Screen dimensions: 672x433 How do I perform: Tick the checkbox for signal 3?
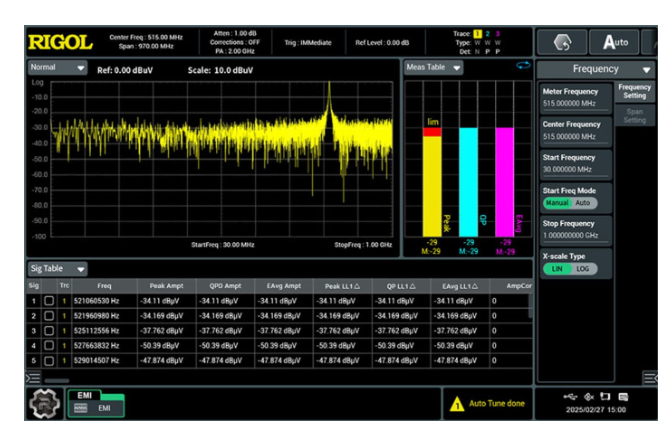(49, 331)
